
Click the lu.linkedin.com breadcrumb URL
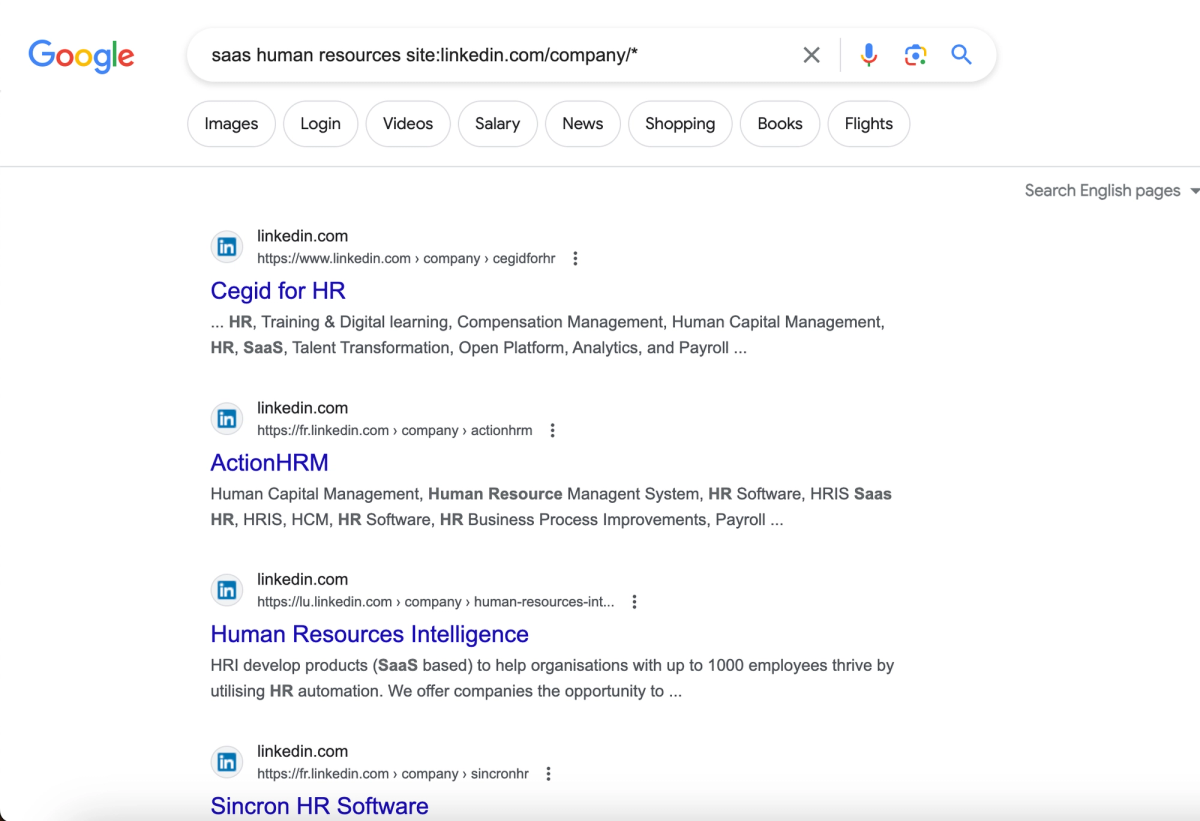click(x=436, y=602)
